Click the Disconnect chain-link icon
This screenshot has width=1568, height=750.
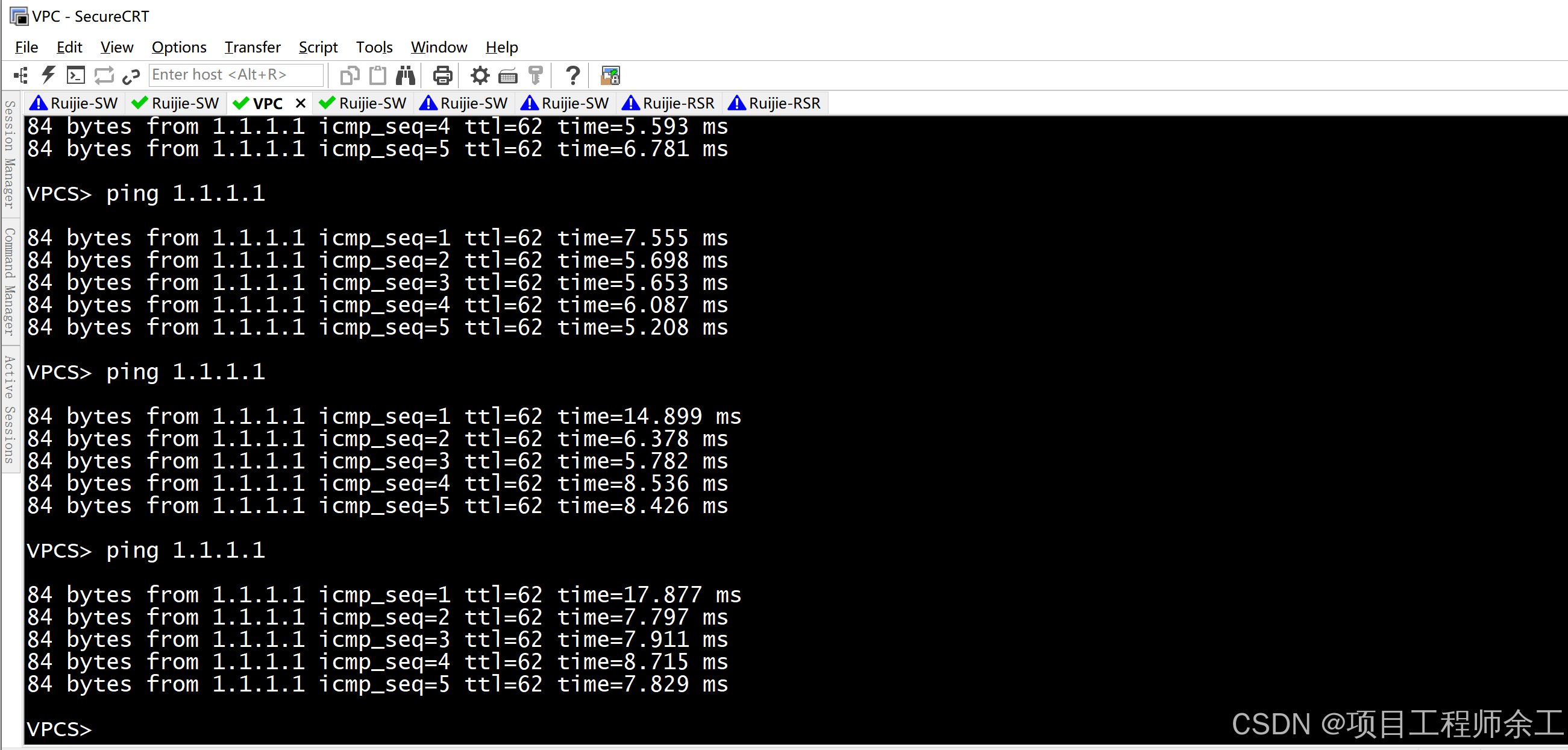point(131,75)
